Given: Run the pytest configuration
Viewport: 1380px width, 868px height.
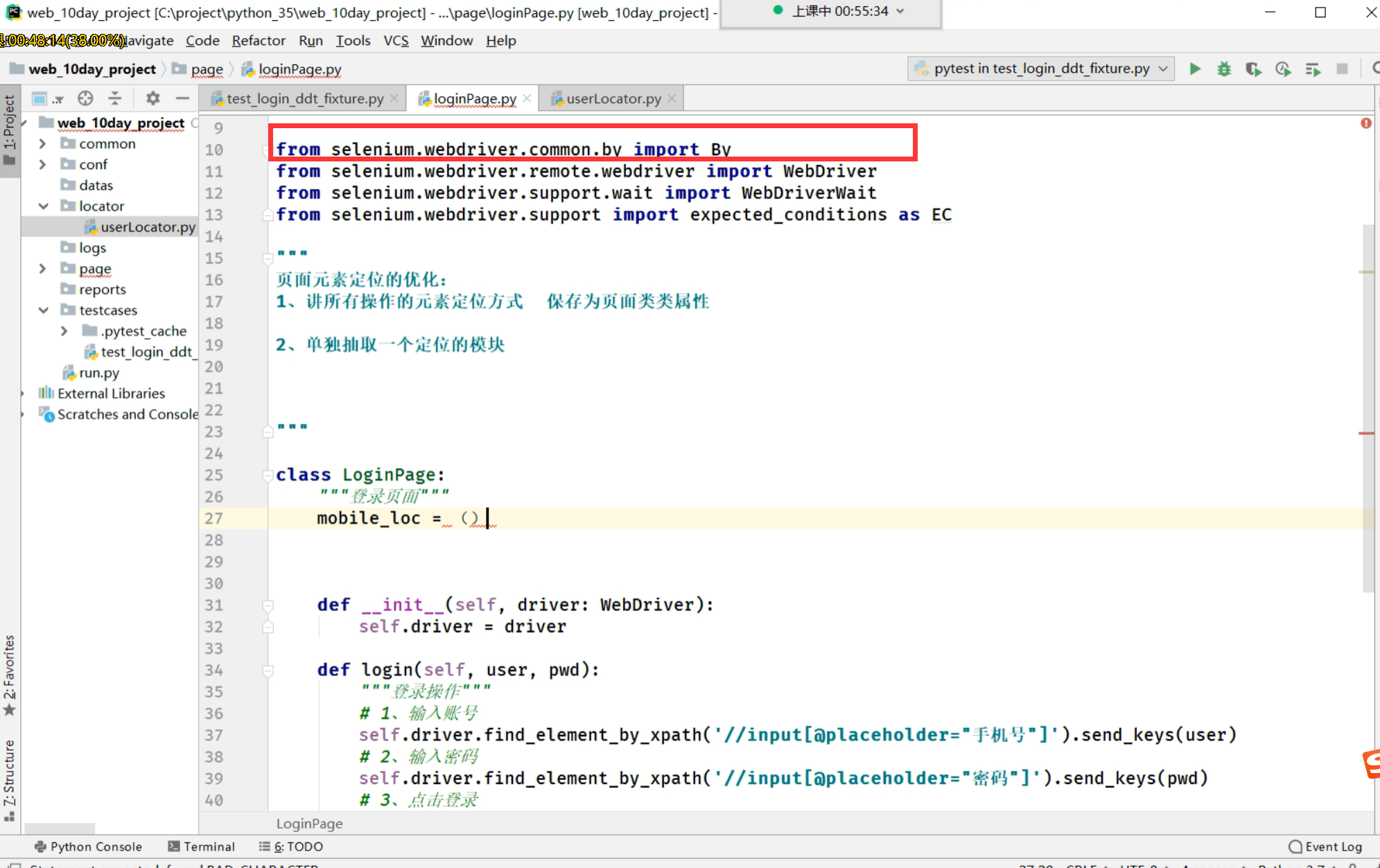Looking at the screenshot, I should 1195,69.
